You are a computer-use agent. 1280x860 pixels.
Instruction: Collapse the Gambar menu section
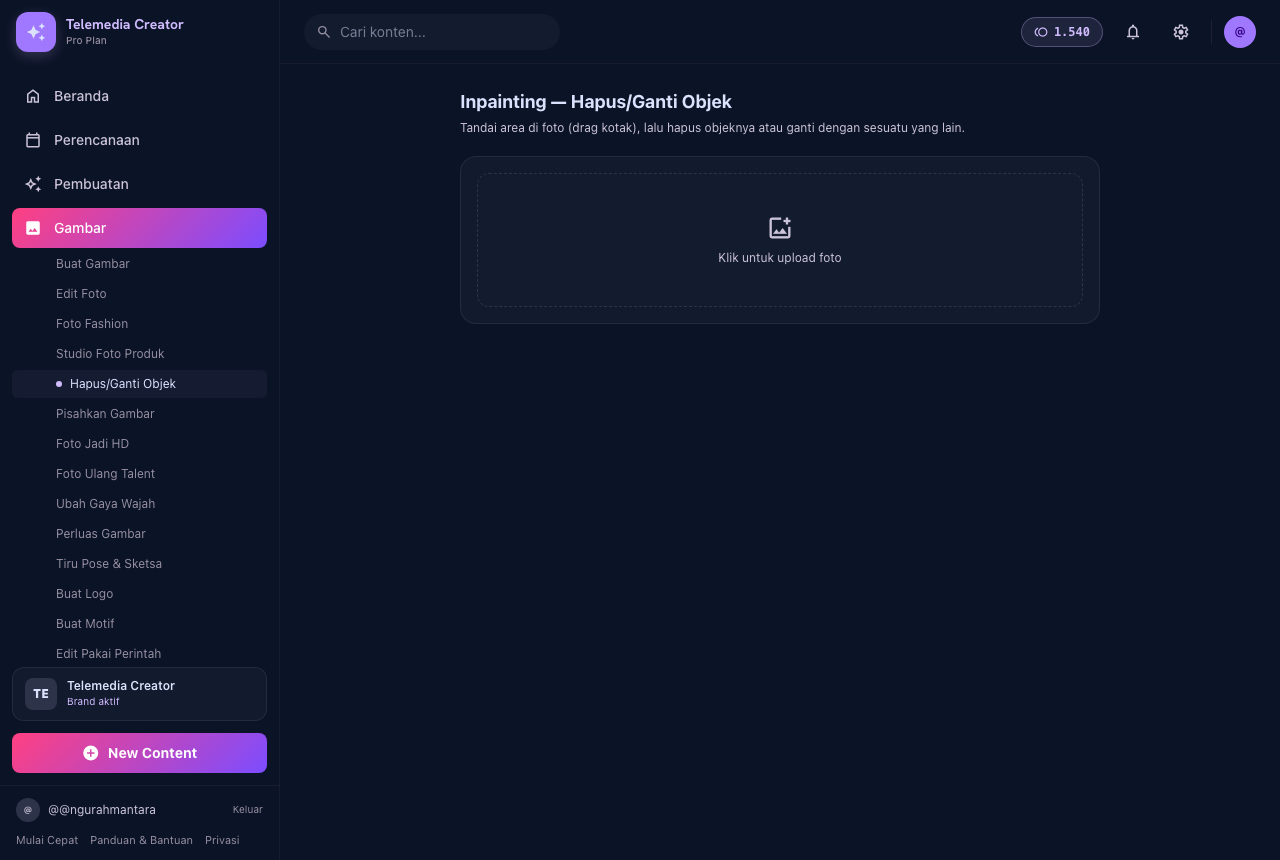click(x=139, y=228)
